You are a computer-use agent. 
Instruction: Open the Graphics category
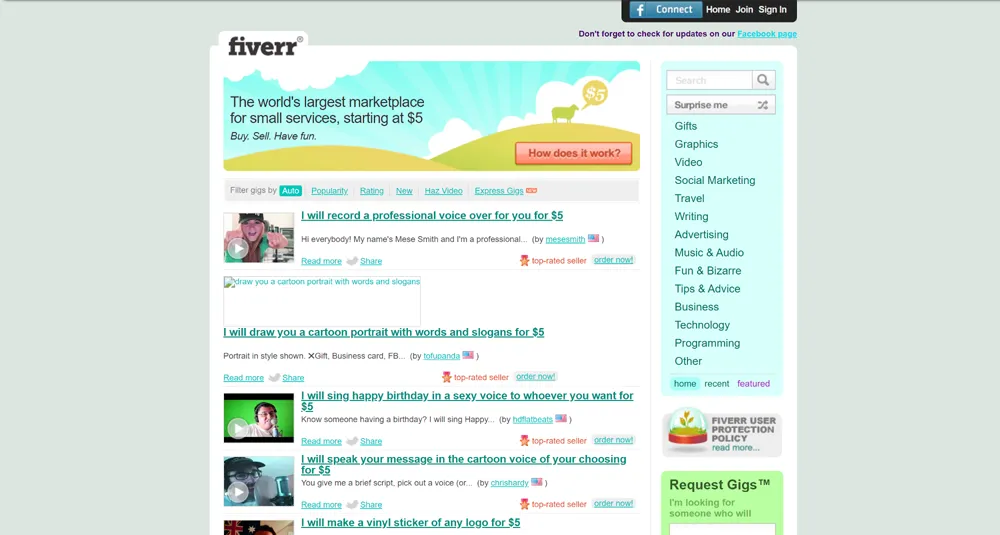pos(696,144)
